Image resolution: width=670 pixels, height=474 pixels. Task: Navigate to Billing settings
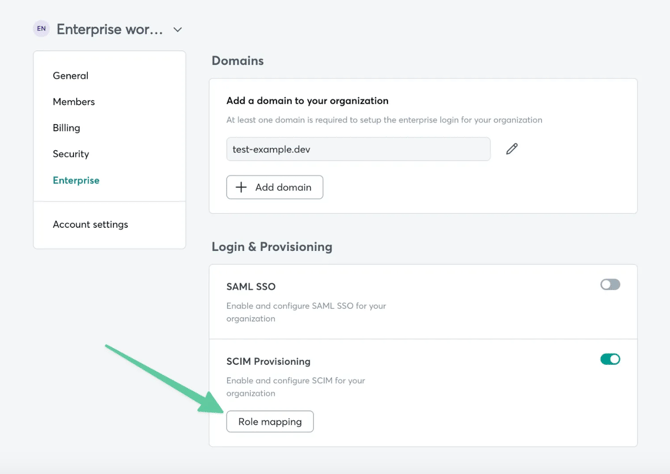66,128
